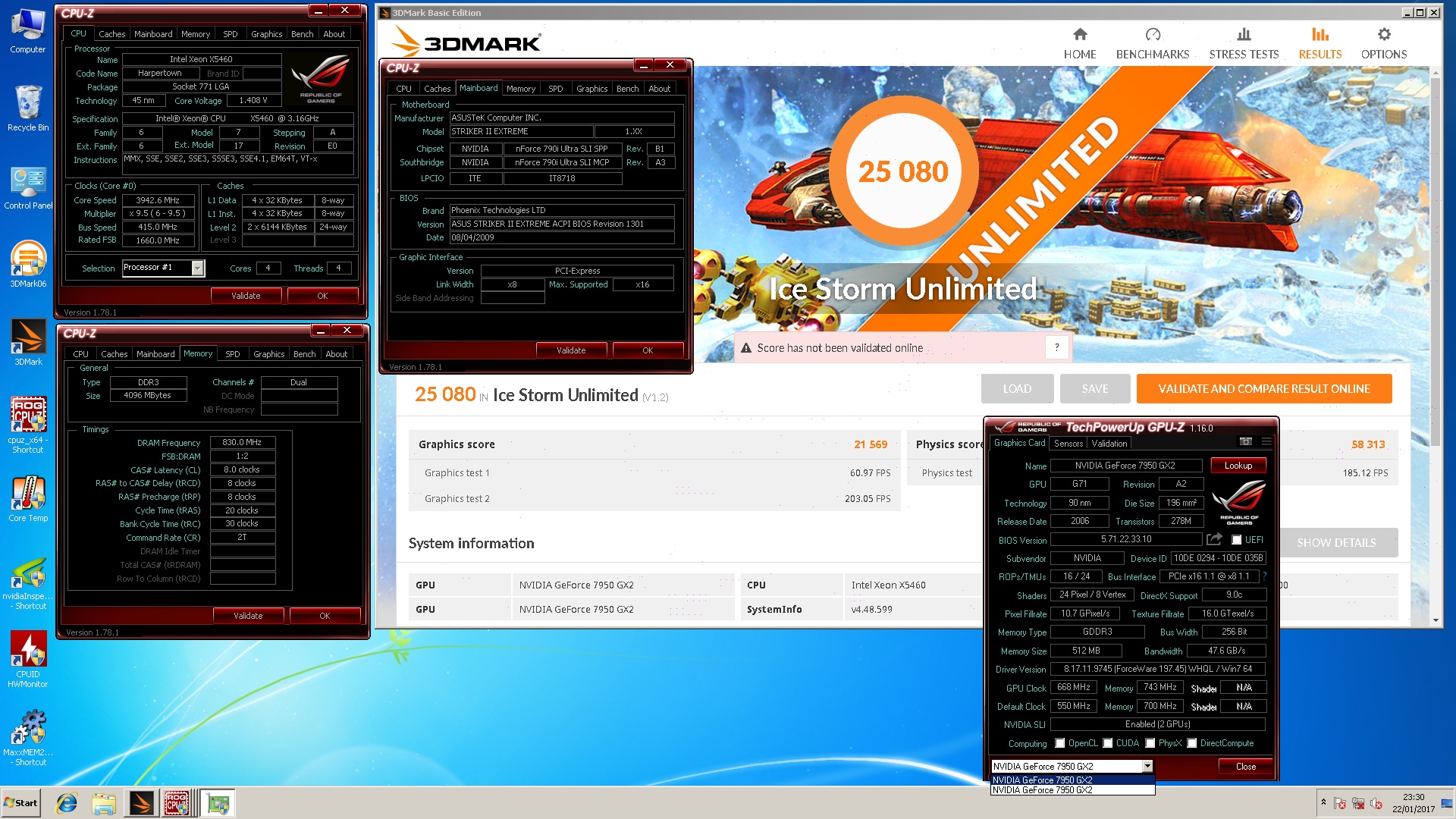Click the Name field Intel Xeon X5460 in CPU-Z
Image resolution: width=1456 pixels, height=819 pixels.
point(202,59)
